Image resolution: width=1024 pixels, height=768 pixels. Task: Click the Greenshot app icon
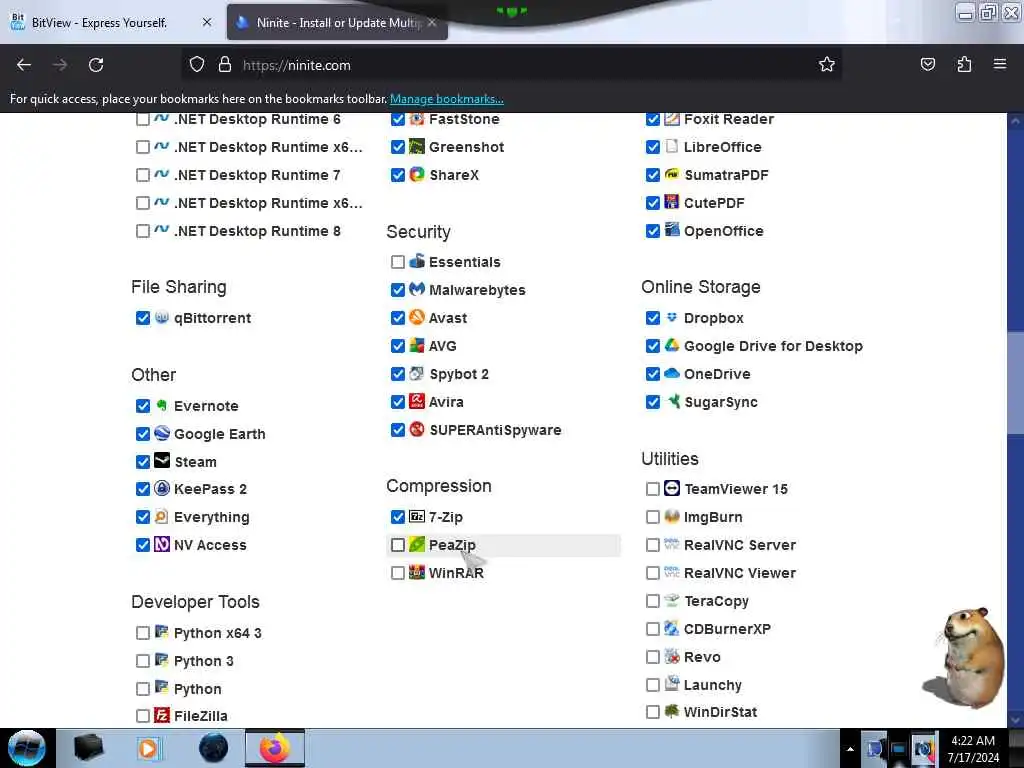tap(417, 146)
